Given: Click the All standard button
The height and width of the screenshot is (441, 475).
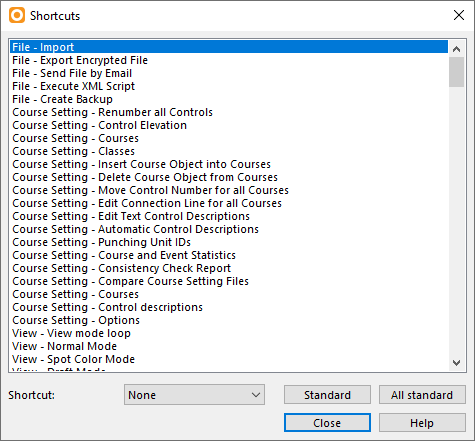Looking at the screenshot, I should pyautogui.click(x=422, y=395).
